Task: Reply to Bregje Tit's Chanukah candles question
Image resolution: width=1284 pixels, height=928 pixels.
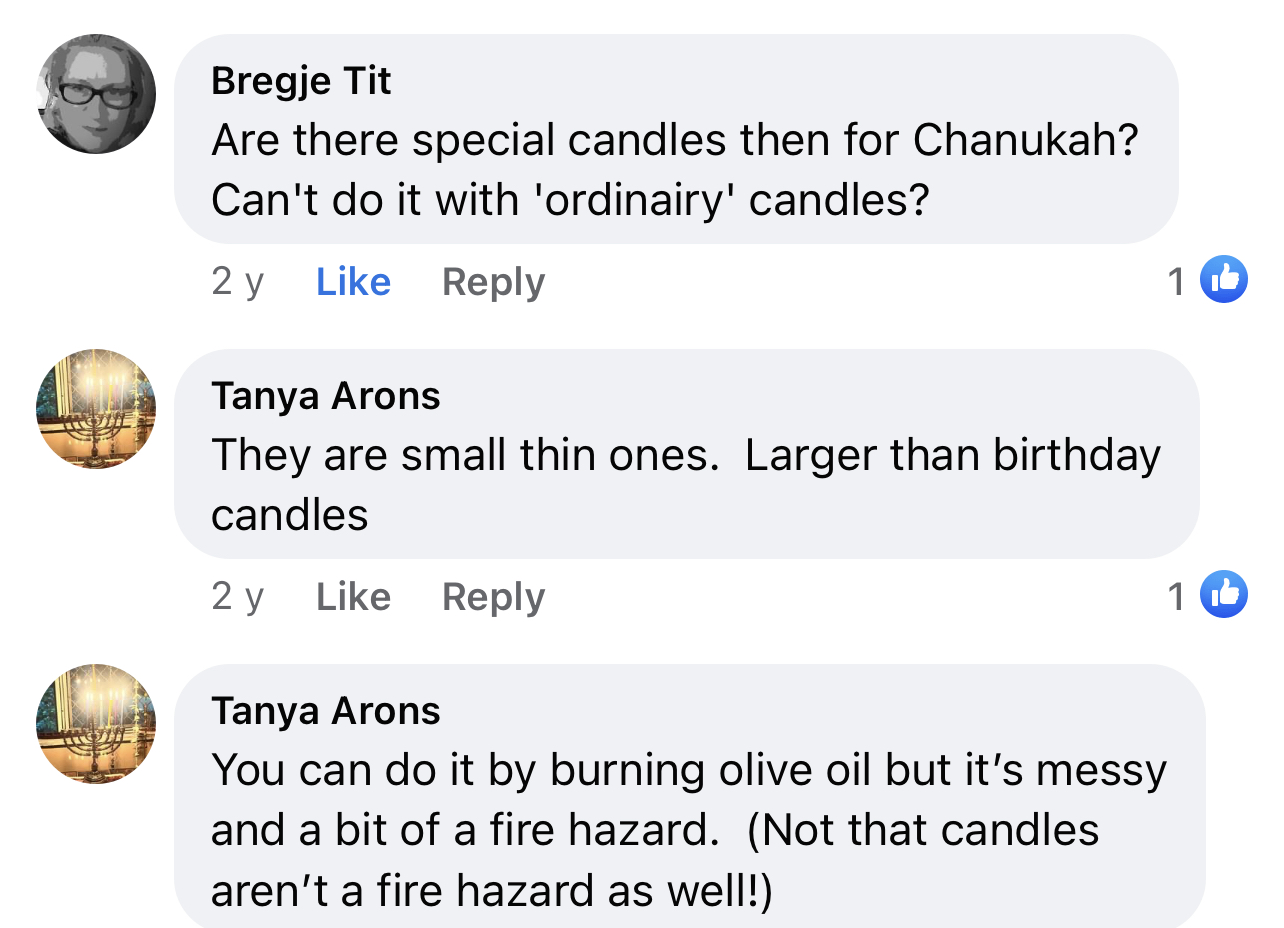Action: [493, 283]
